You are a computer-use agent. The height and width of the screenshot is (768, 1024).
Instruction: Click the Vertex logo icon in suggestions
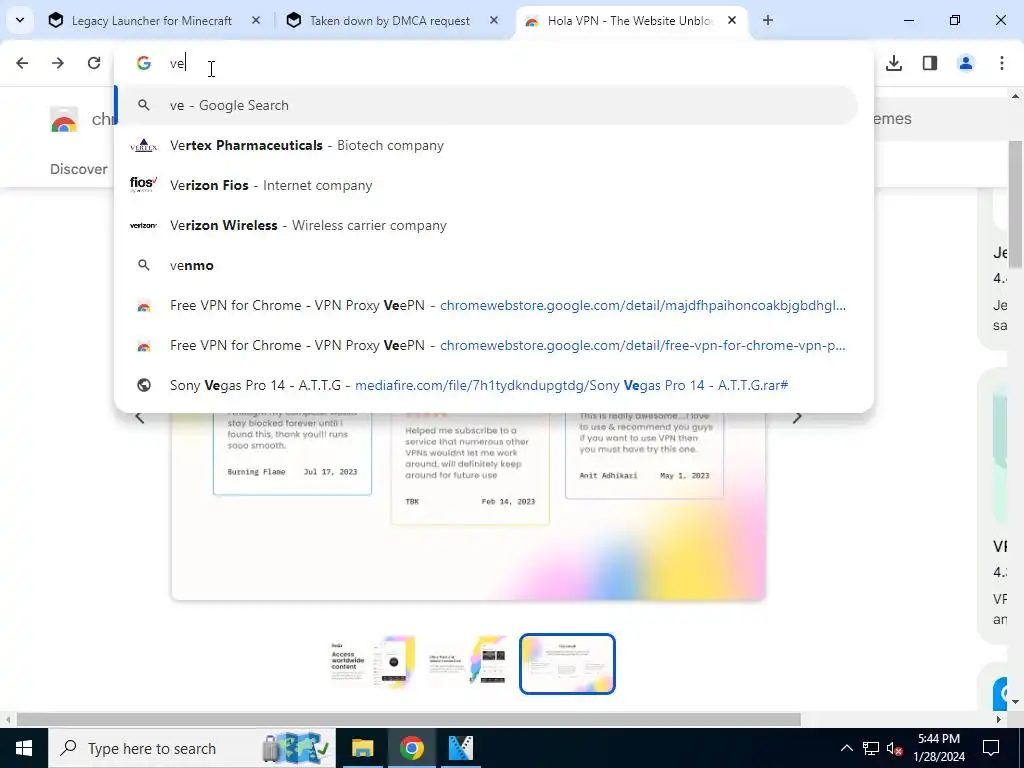coord(144,146)
